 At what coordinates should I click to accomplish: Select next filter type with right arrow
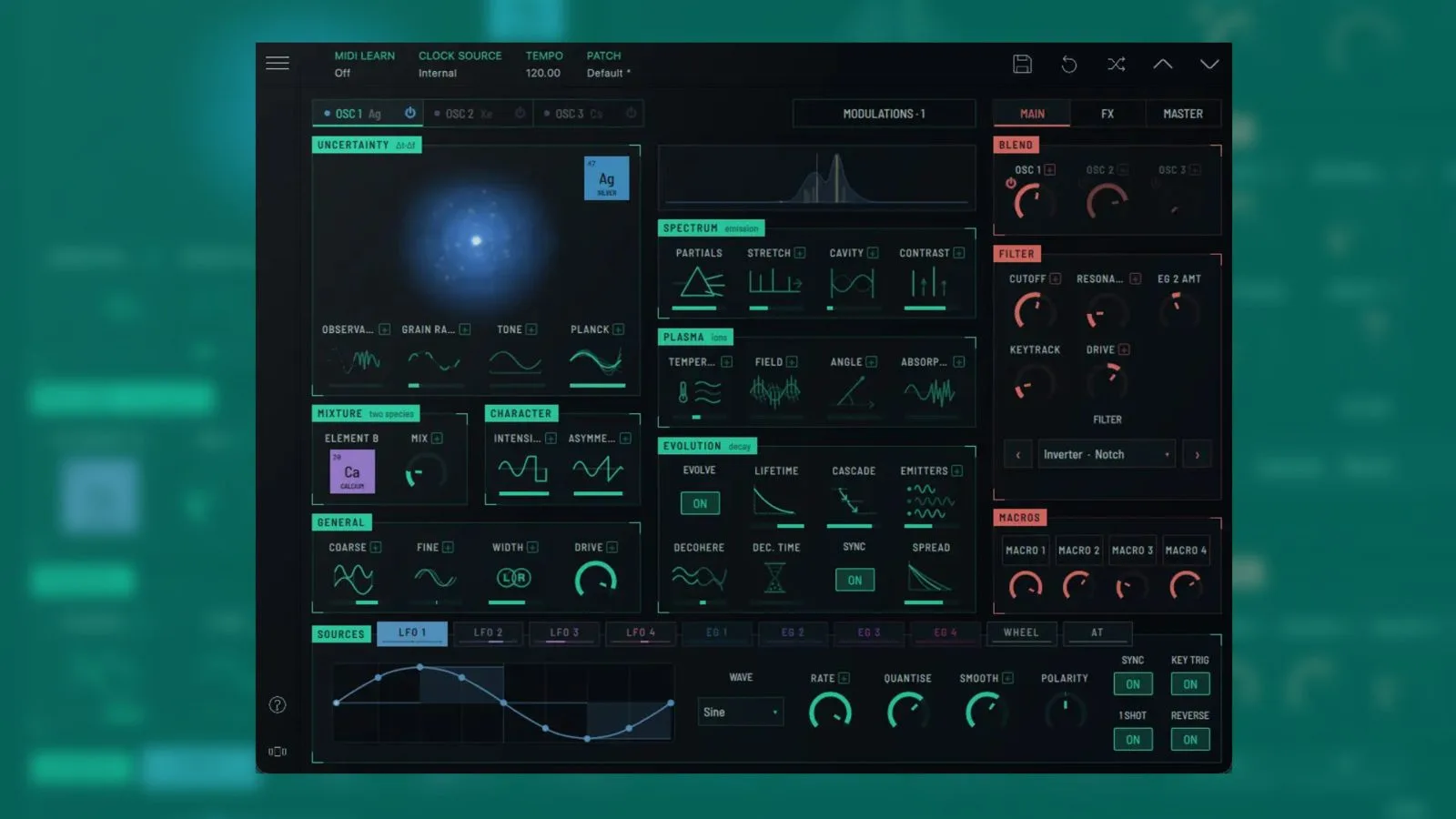pos(1197,454)
